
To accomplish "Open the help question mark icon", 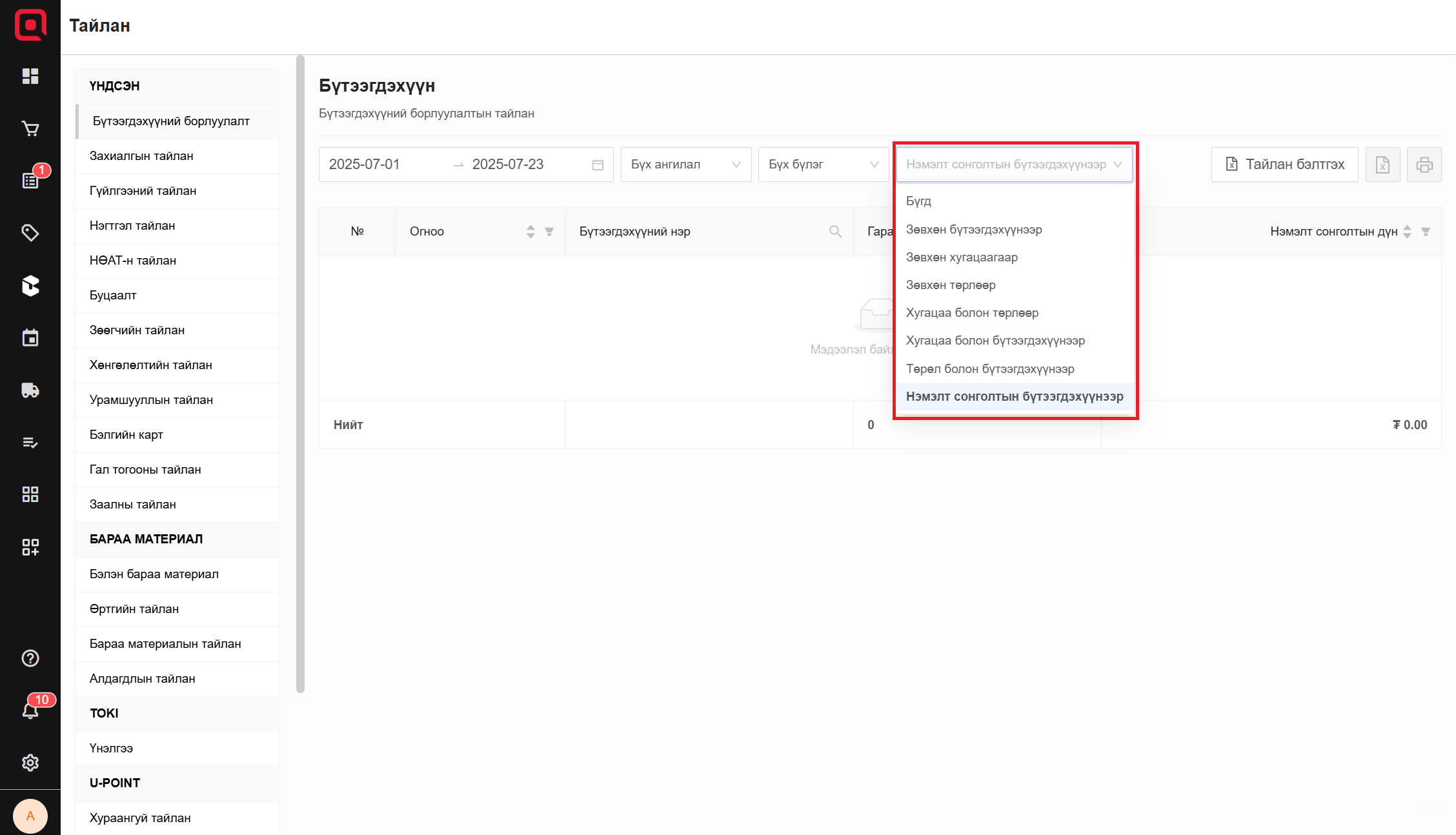I will tap(30, 658).
